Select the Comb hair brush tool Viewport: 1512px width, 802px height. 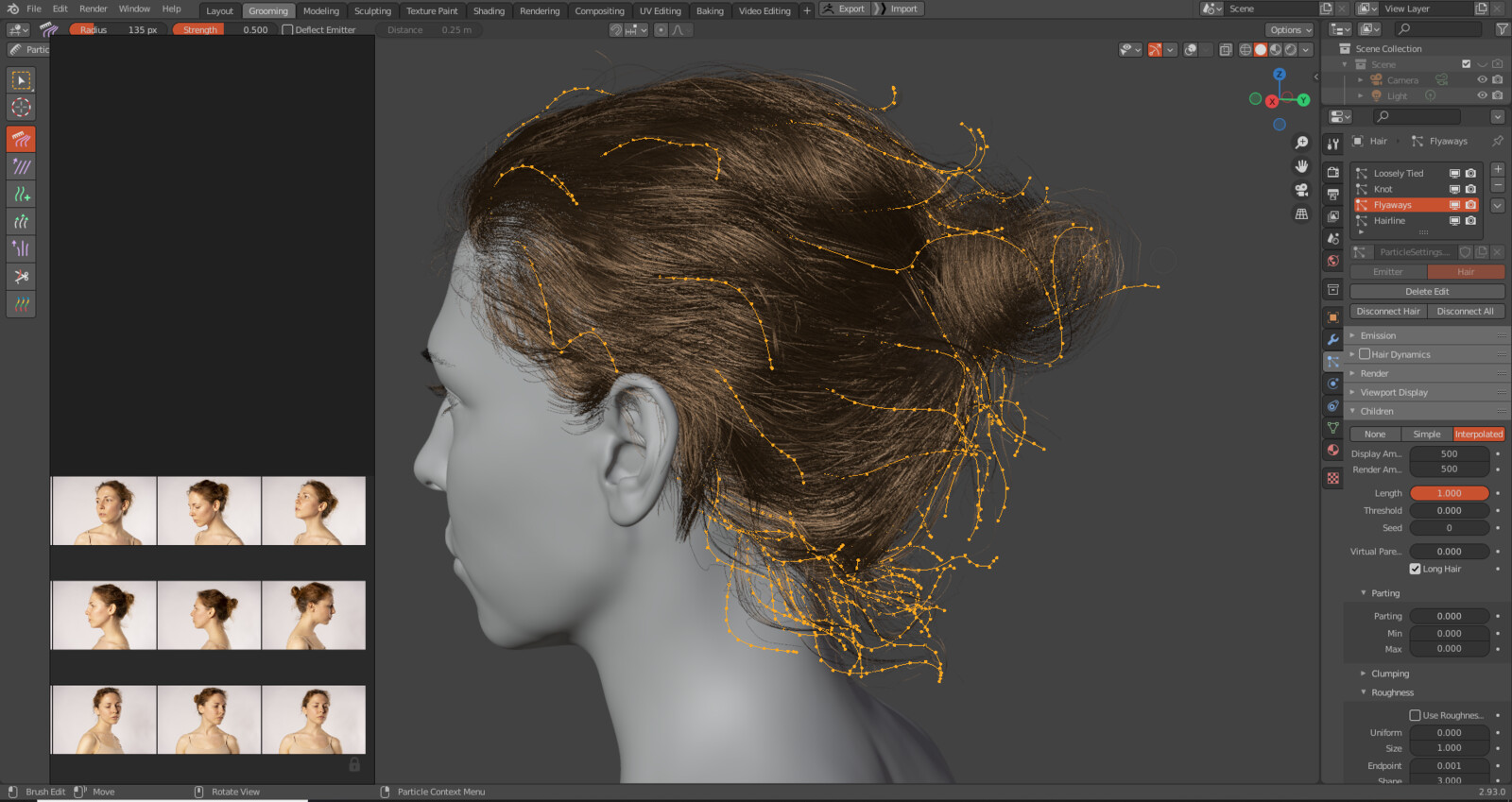(x=21, y=140)
